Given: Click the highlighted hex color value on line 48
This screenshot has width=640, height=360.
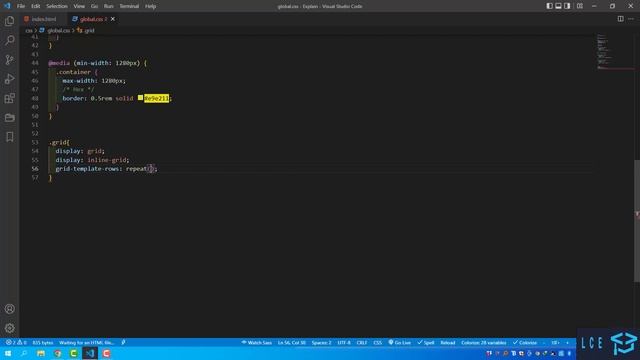Looking at the screenshot, I should (156, 98).
